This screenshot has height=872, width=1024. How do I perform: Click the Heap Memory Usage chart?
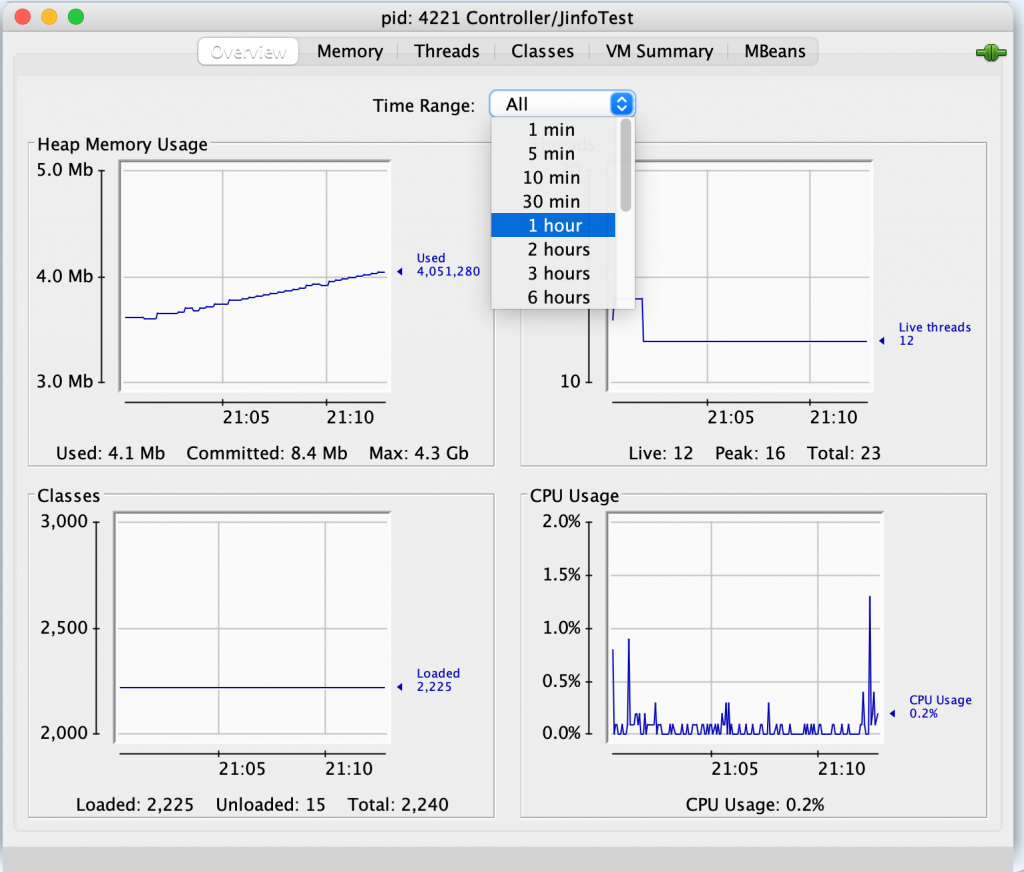coord(255,275)
